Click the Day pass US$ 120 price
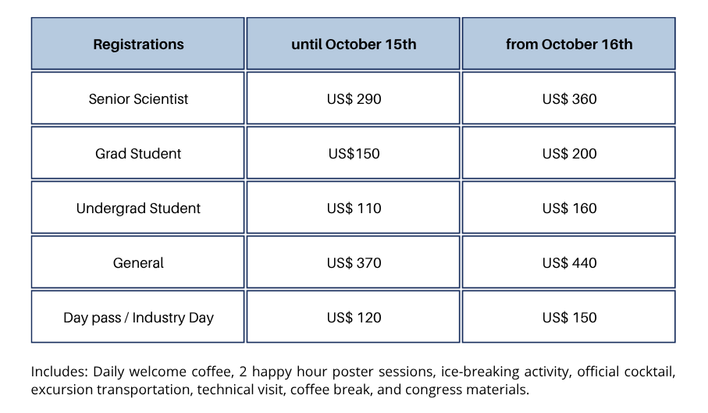 pyautogui.click(x=354, y=318)
